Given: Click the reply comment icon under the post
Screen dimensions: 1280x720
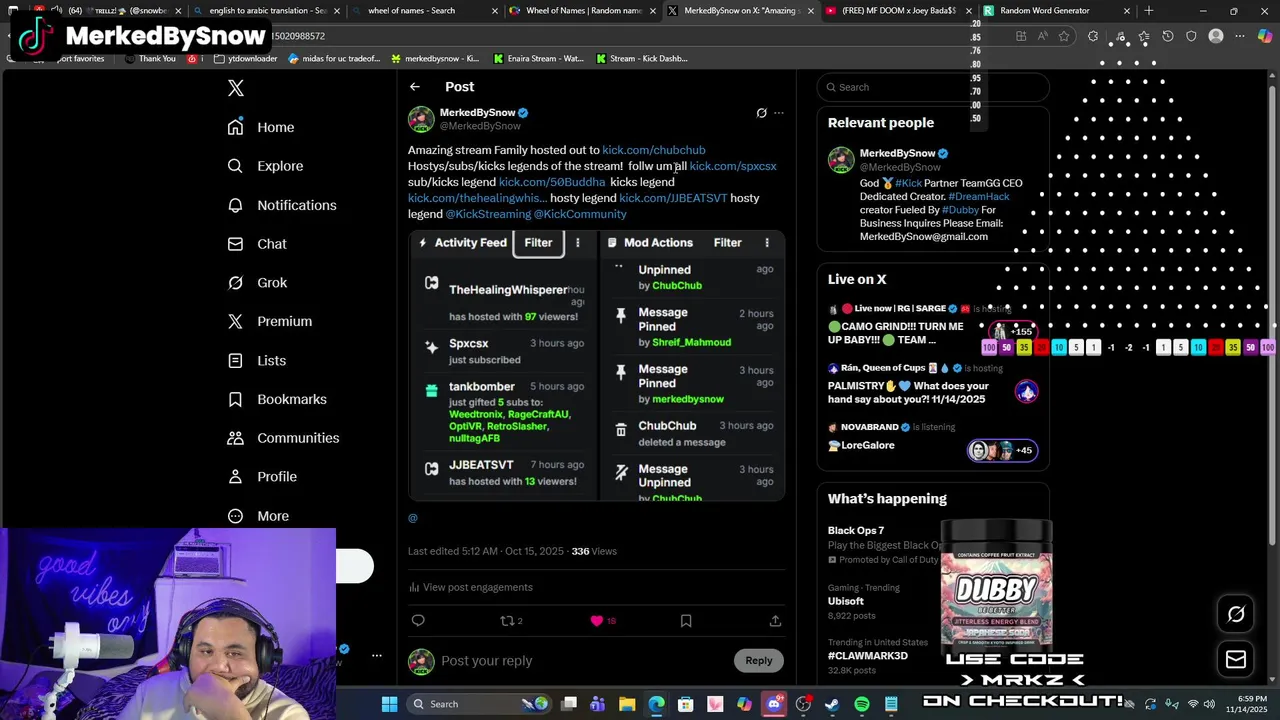Looking at the screenshot, I should click(x=418, y=621).
